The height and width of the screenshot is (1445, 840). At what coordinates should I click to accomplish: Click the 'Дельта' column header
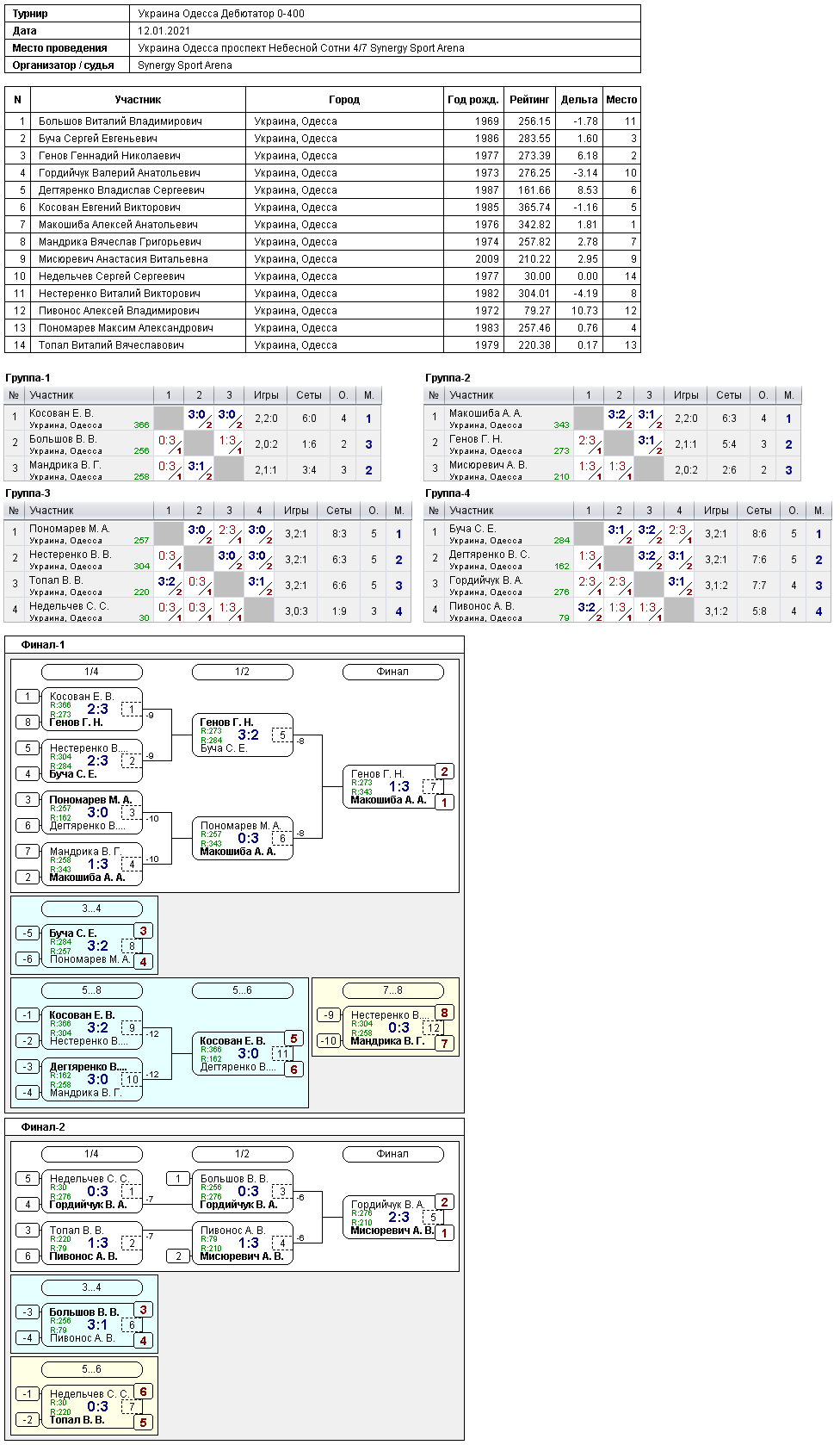[x=579, y=100]
